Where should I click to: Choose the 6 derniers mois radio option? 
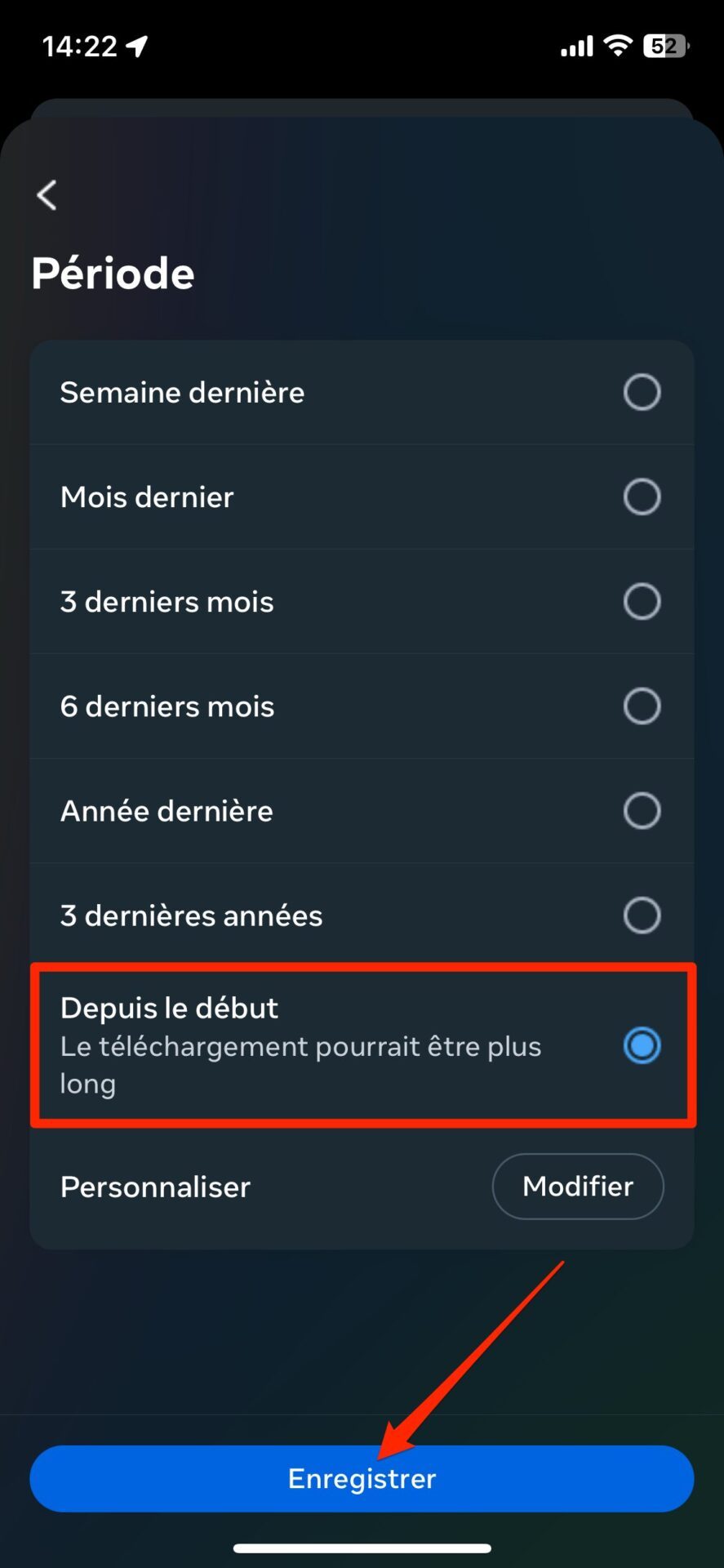coord(642,706)
